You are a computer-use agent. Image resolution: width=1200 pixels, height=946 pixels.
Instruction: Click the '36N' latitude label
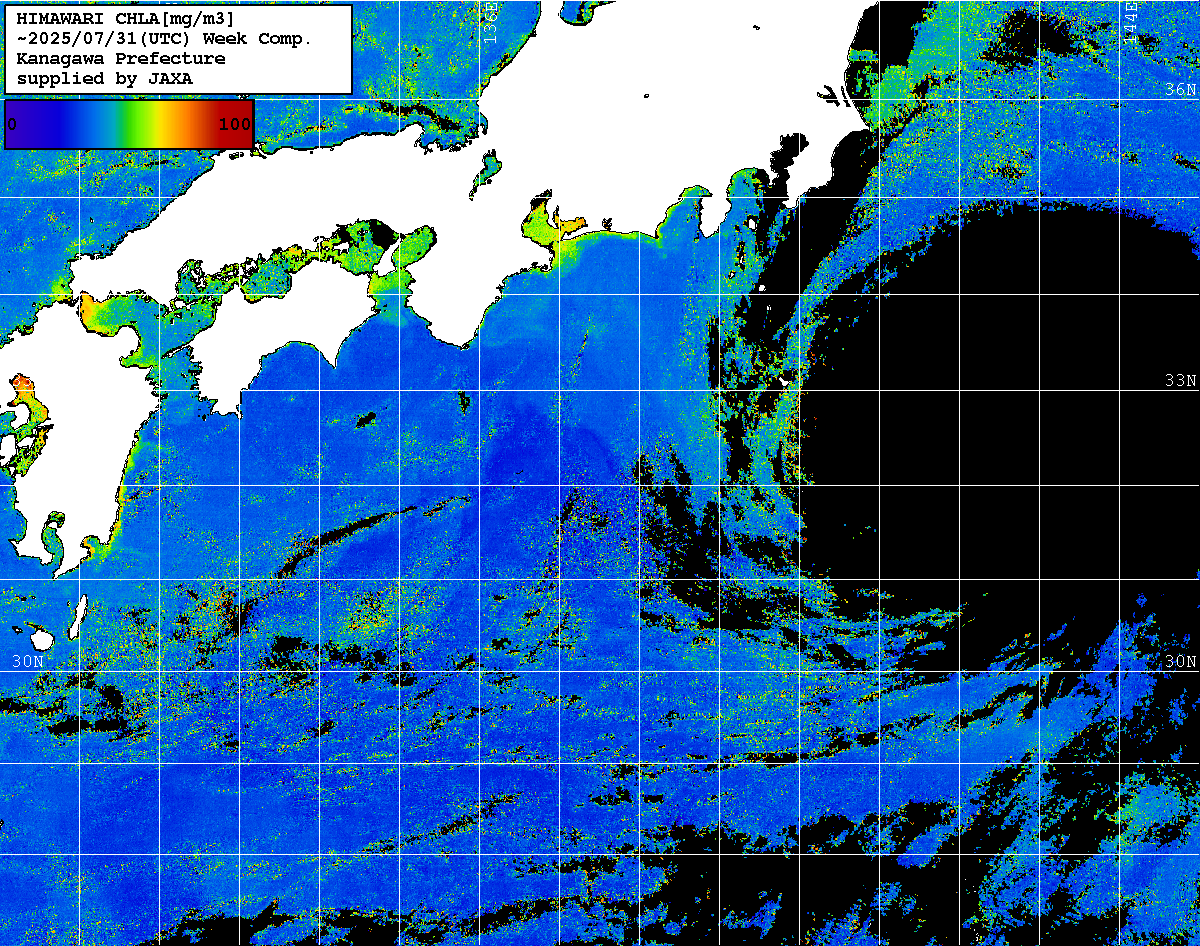coord(1181,89)
